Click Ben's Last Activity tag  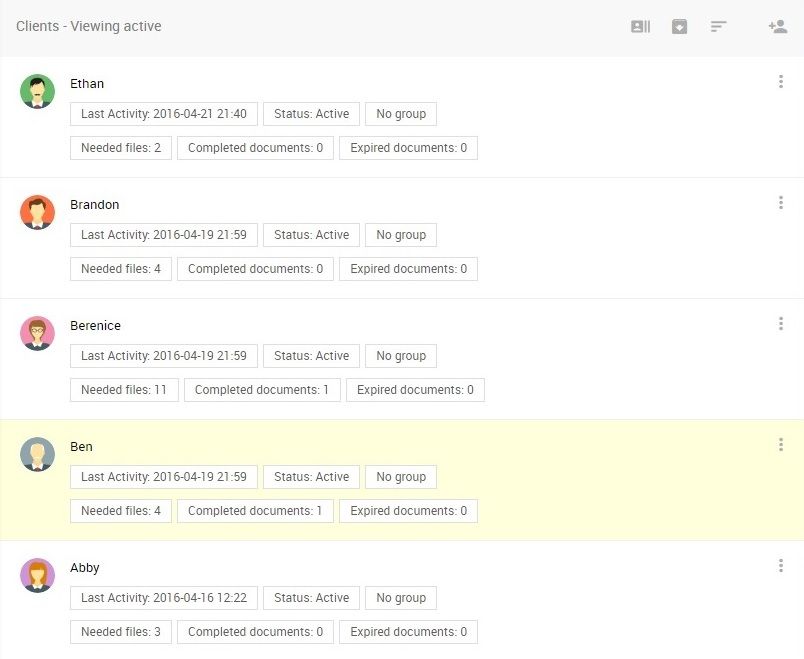click(x=164, y=477)
